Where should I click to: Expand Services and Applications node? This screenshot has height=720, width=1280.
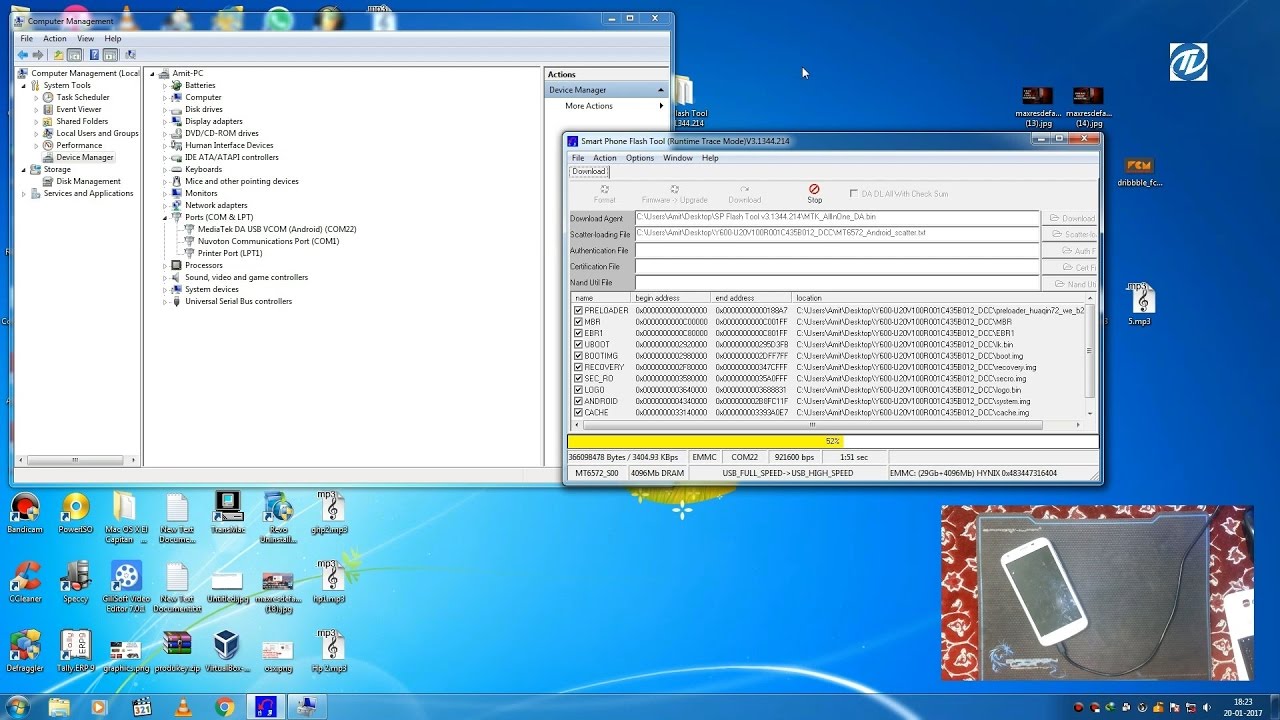click(23, 193)
